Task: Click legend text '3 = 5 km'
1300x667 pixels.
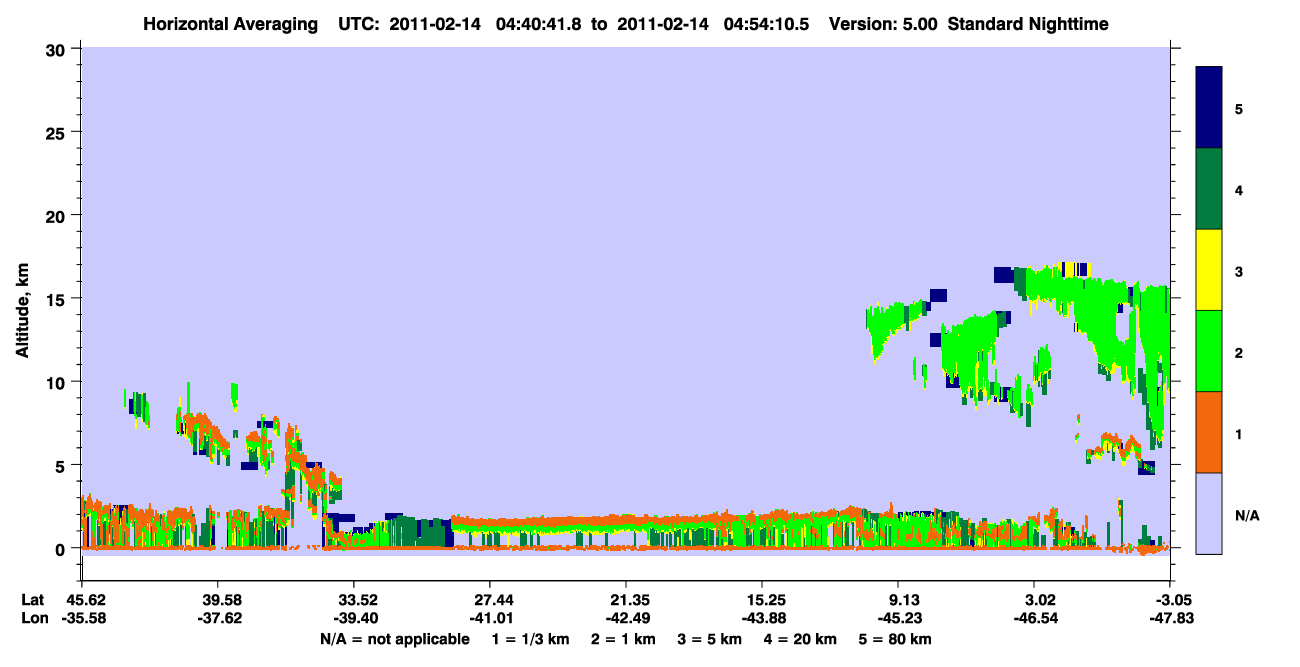Action: [710, 639]
